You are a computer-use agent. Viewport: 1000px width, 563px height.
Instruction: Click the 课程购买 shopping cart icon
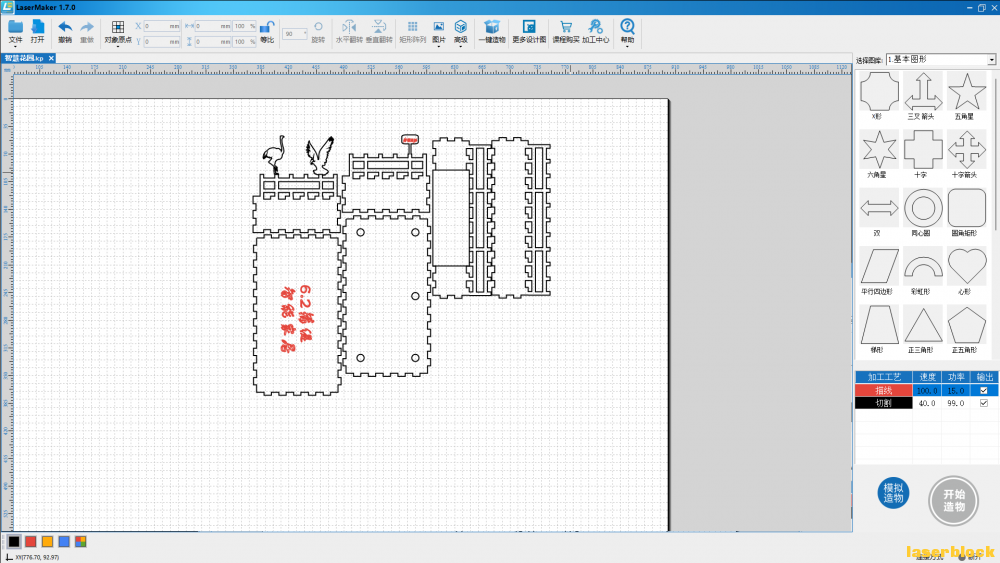click(x=566, y=27)
